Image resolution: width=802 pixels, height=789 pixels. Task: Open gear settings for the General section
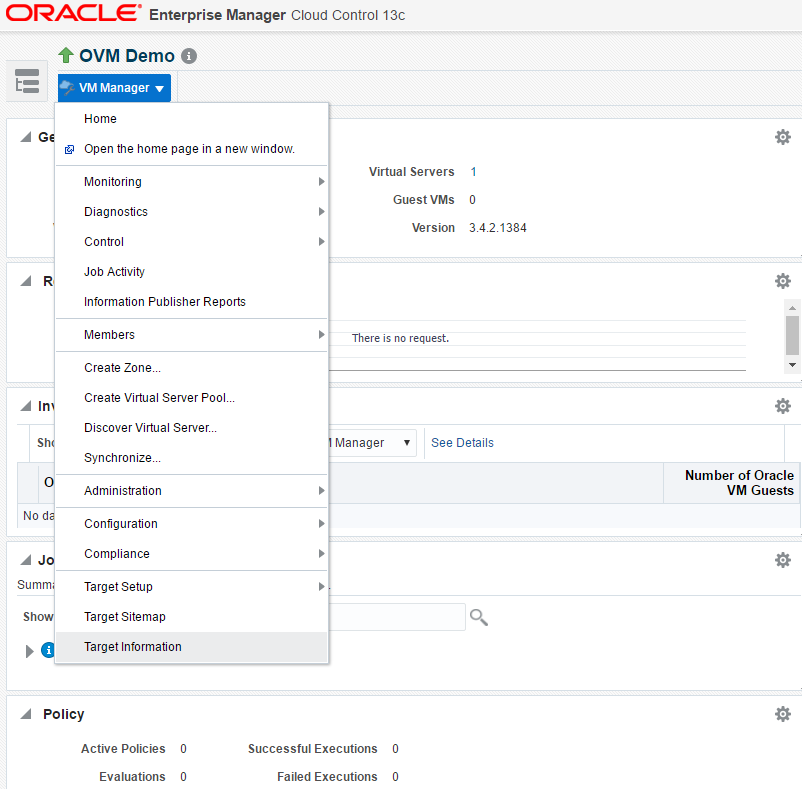(783, 137)
